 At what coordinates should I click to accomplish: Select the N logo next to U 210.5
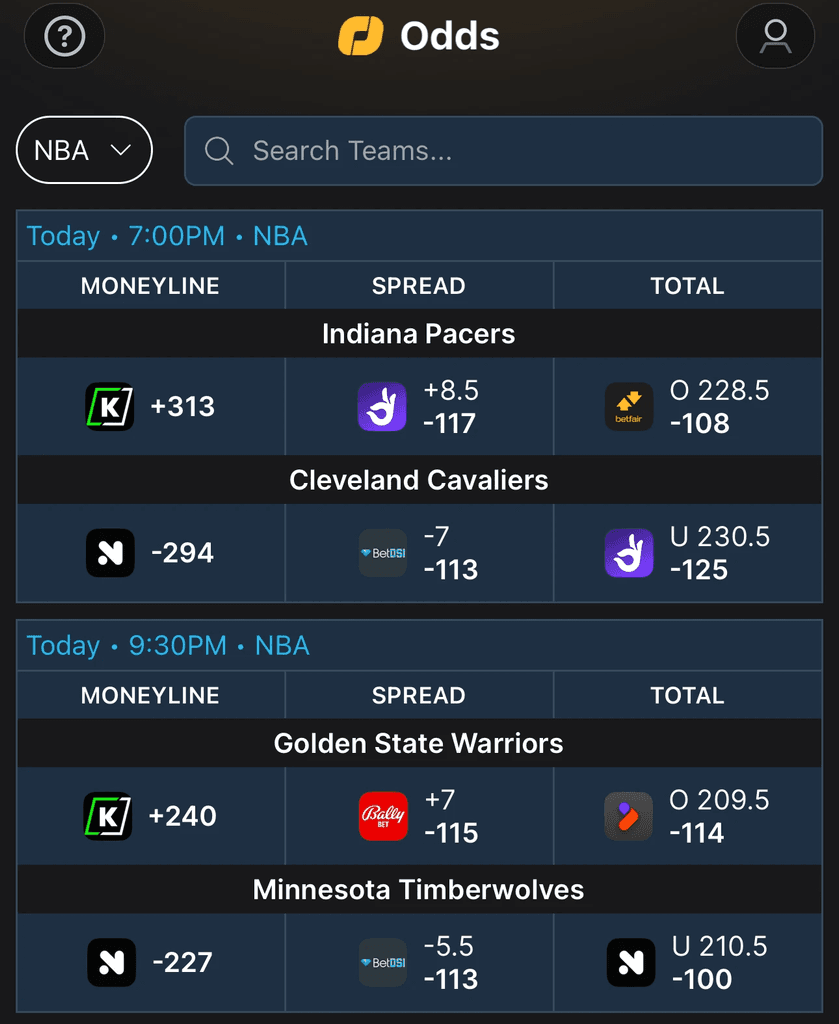(x=629, y=963)
